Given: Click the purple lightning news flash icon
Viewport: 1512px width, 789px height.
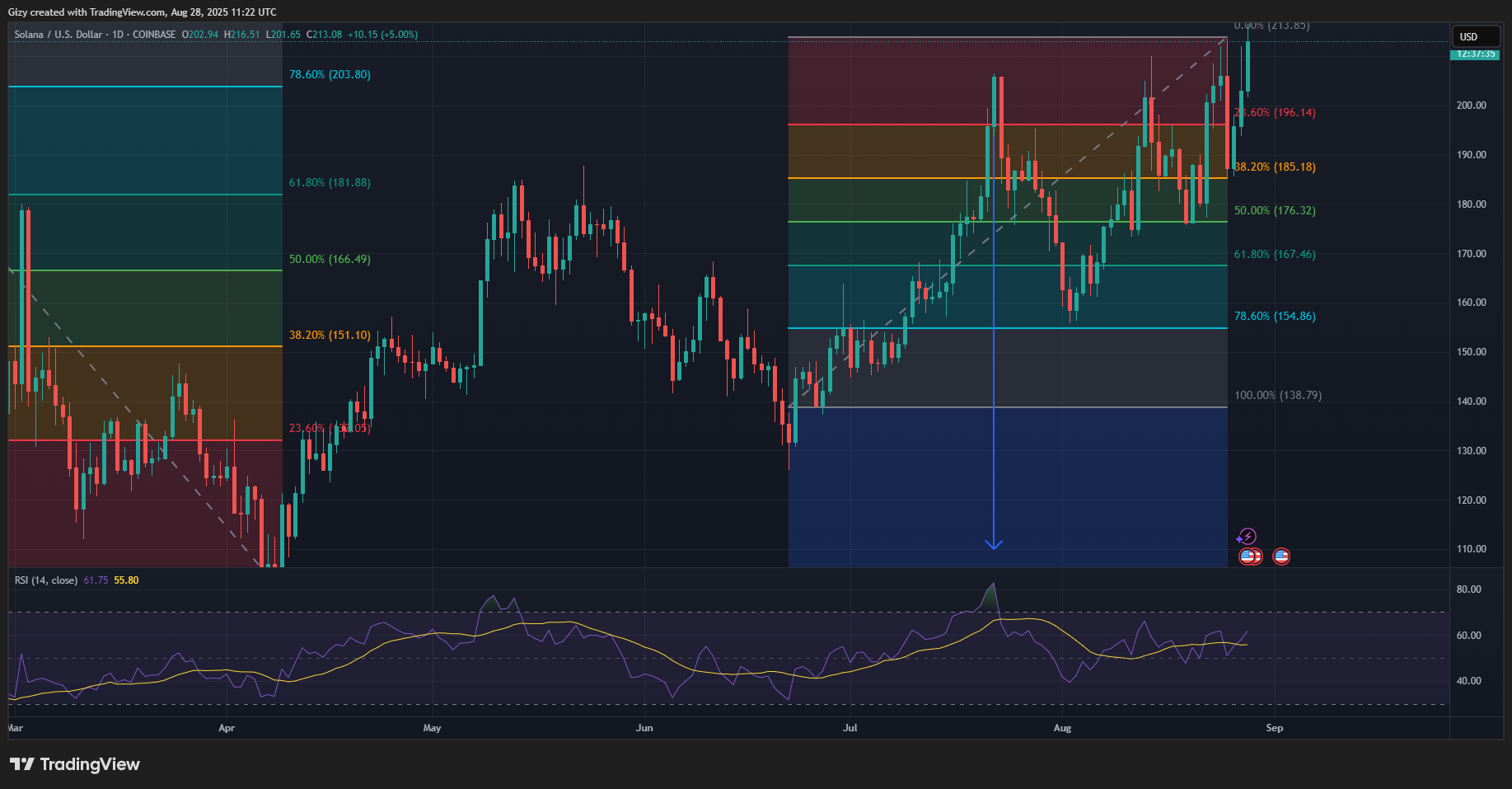Looking at the screenshot, I should coord(1248,536).
